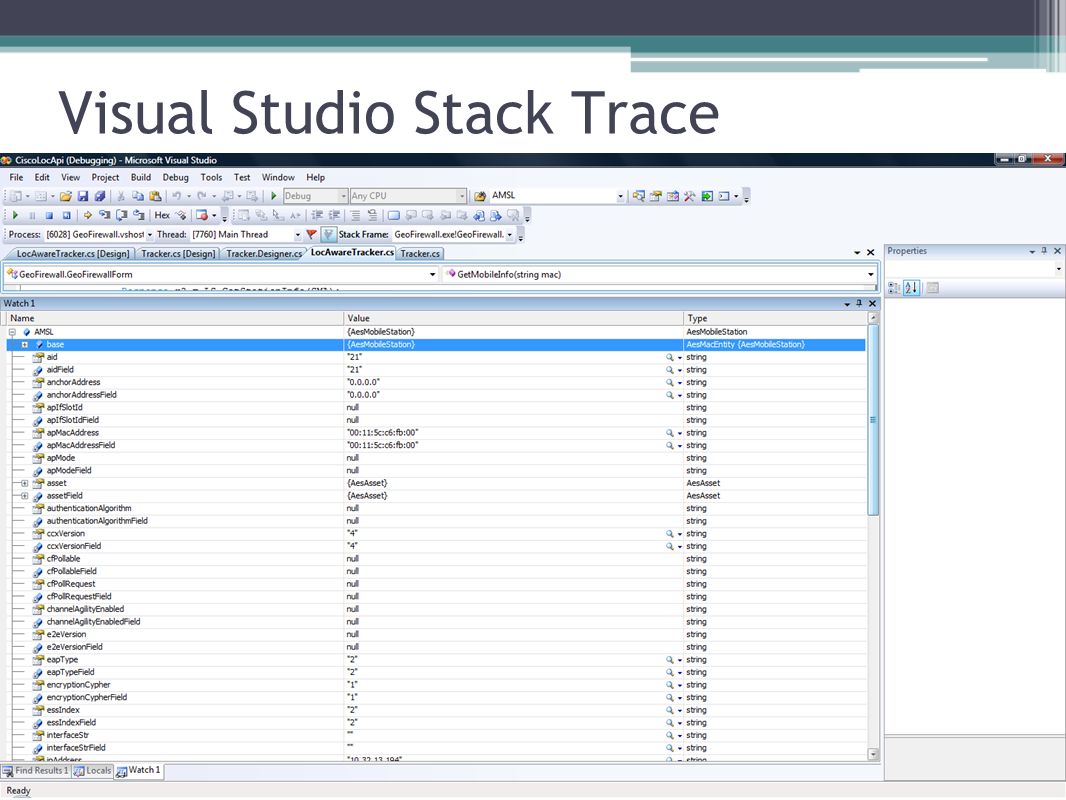Click Find in Files icon left of AMSL
Screen dimensions: 1066x800
480,196
